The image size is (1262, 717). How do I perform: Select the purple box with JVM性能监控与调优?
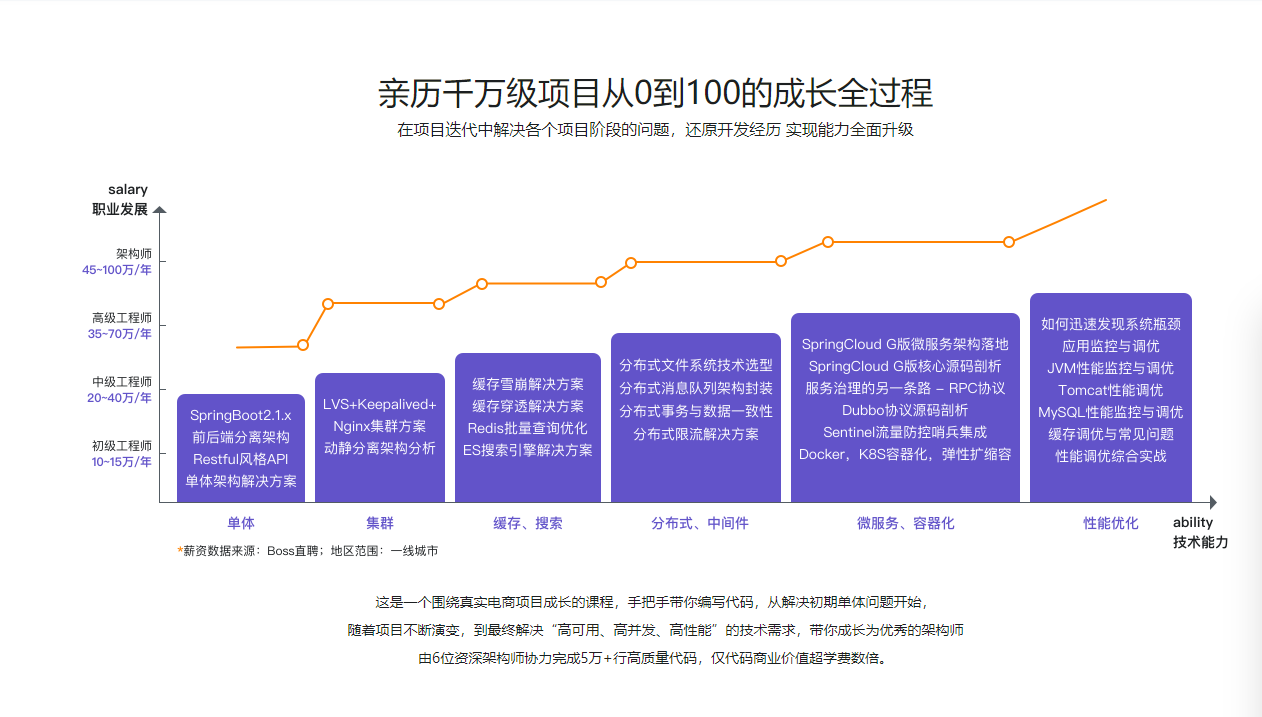[x=1111, y=397]
